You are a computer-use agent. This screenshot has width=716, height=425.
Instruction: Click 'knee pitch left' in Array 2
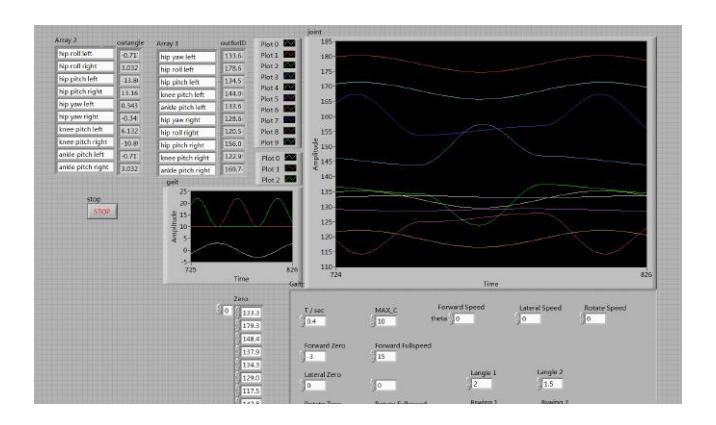point(85,129)
